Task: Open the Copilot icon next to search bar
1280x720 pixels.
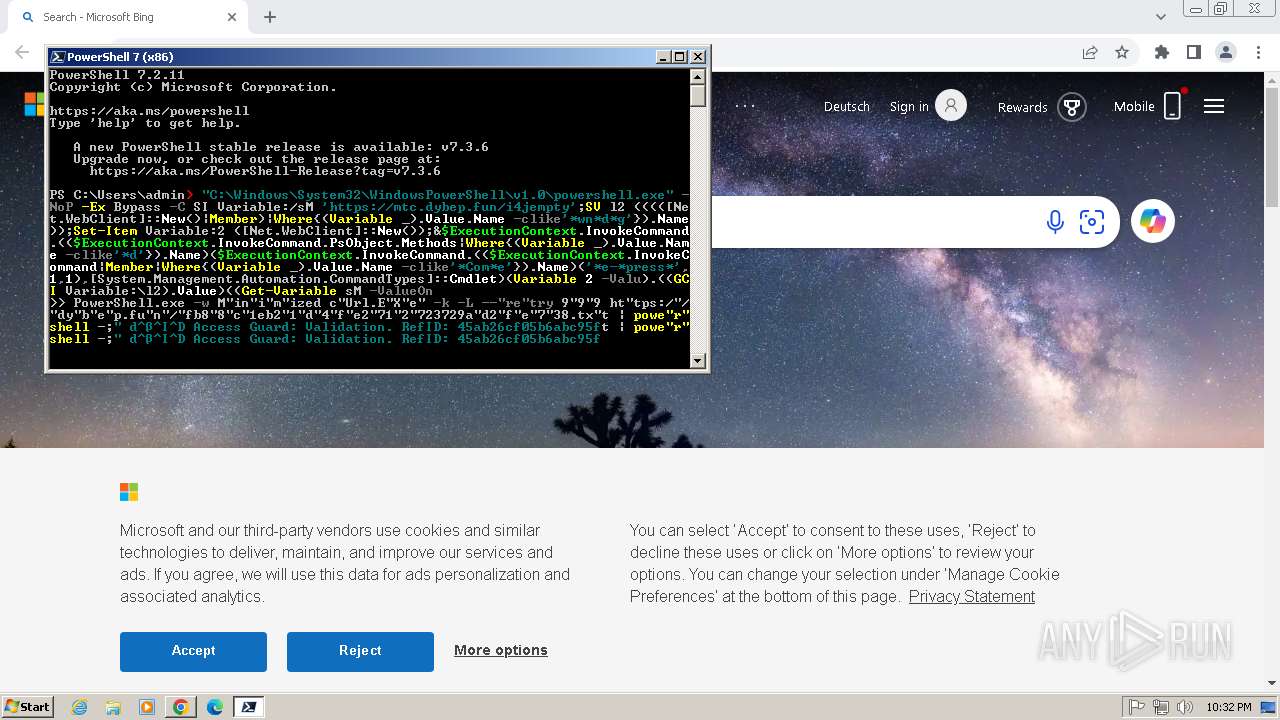Action: (1152, 222)
